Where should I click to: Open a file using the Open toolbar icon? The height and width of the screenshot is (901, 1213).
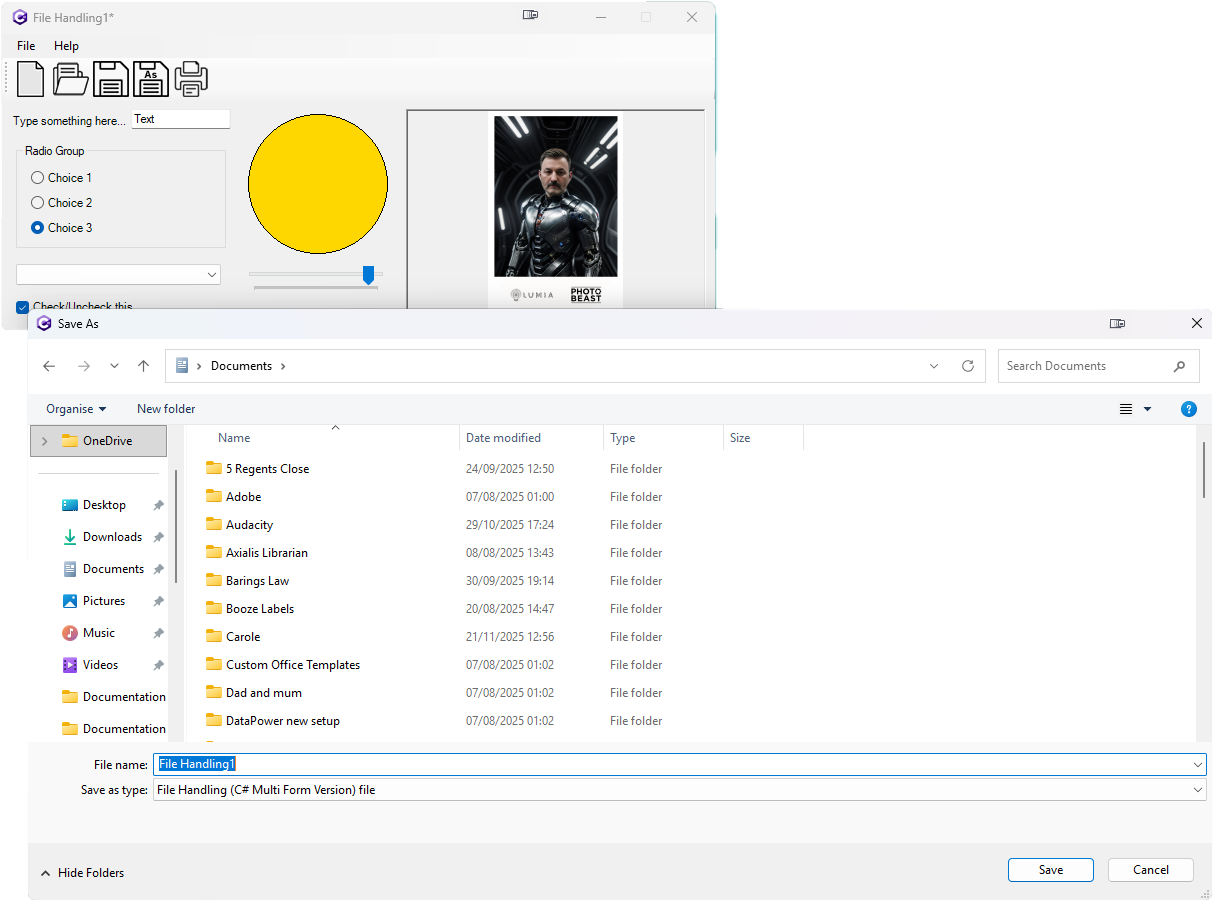coord(70,78)
